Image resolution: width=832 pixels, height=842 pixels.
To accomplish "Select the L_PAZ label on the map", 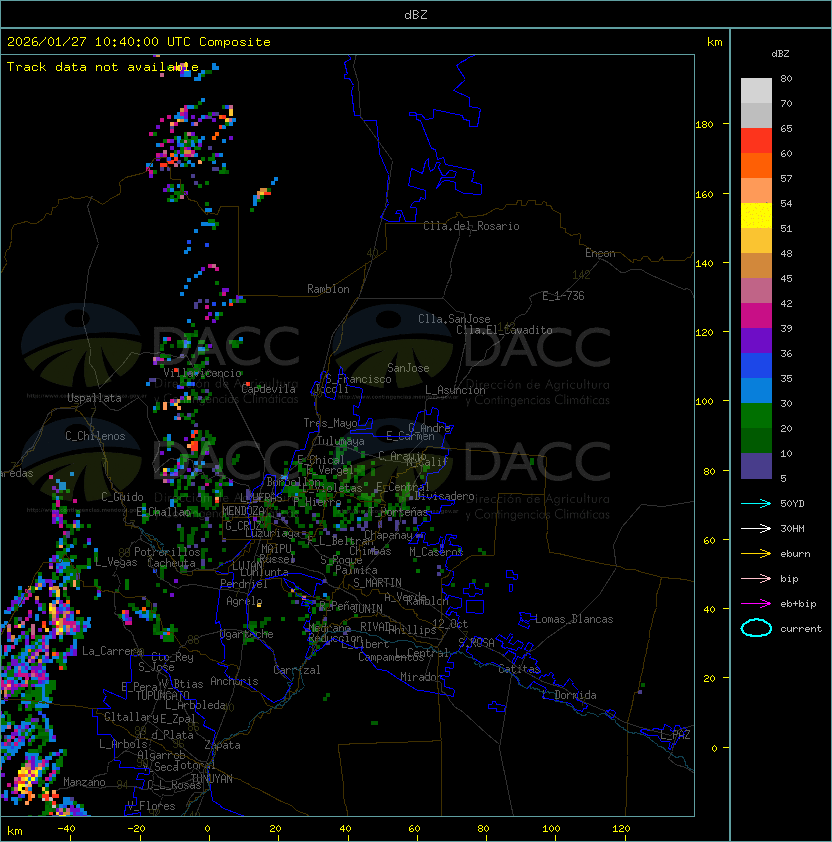I will (675, 735).
